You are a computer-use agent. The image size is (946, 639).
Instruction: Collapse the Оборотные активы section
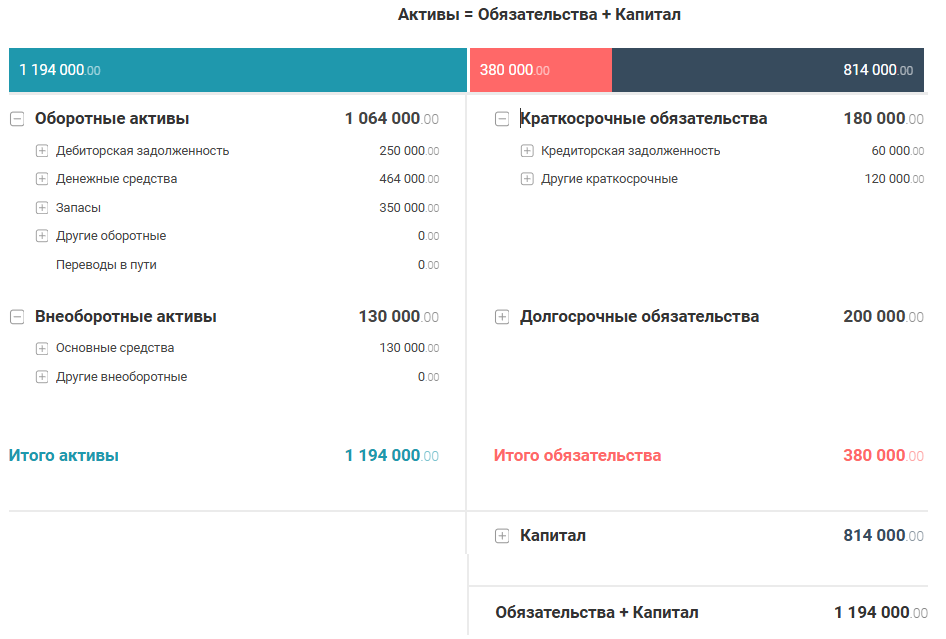17,119
